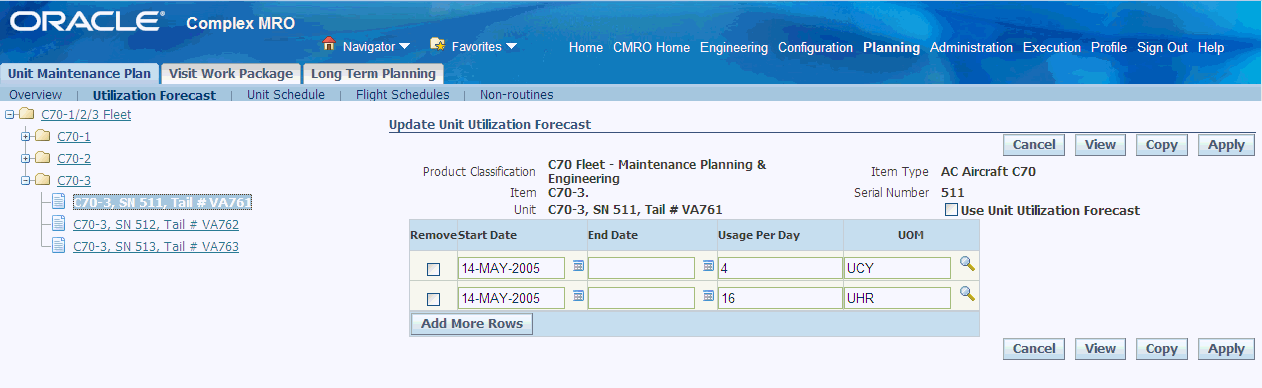Focus Usage Per Day field containing 16

pyautogui.click(x=780, y=298)
